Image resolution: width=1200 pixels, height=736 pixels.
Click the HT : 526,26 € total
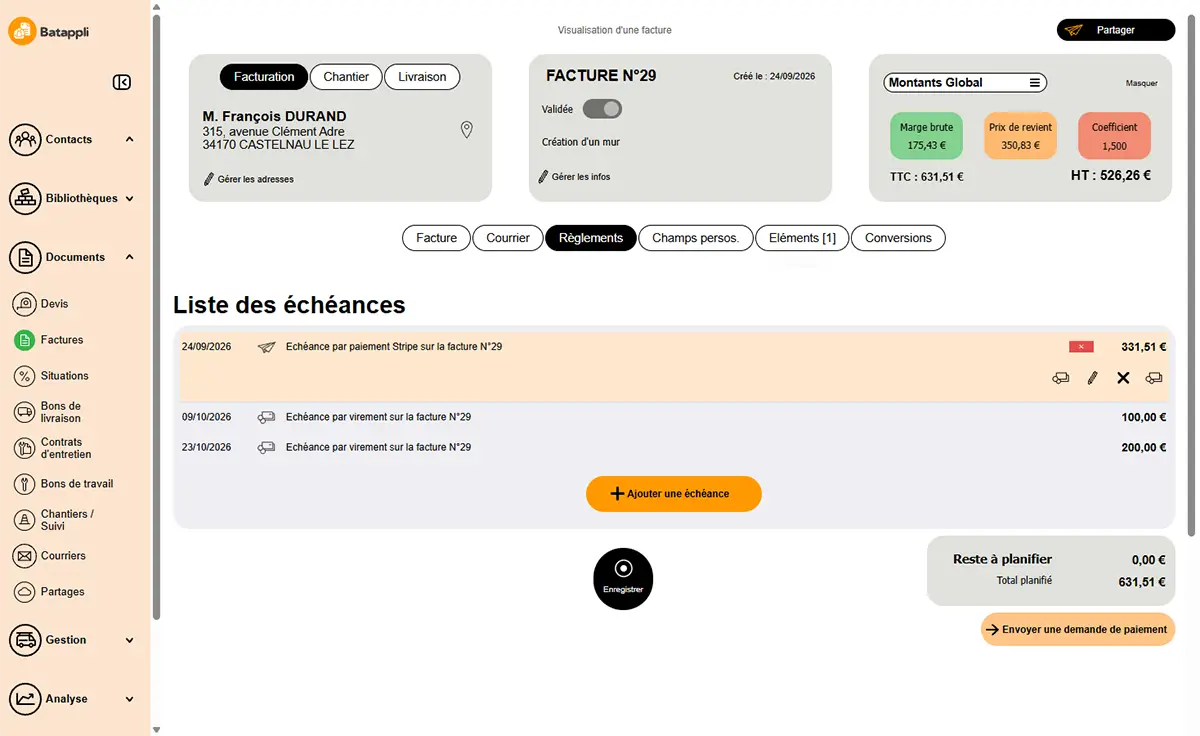(x=1110, y=175)
